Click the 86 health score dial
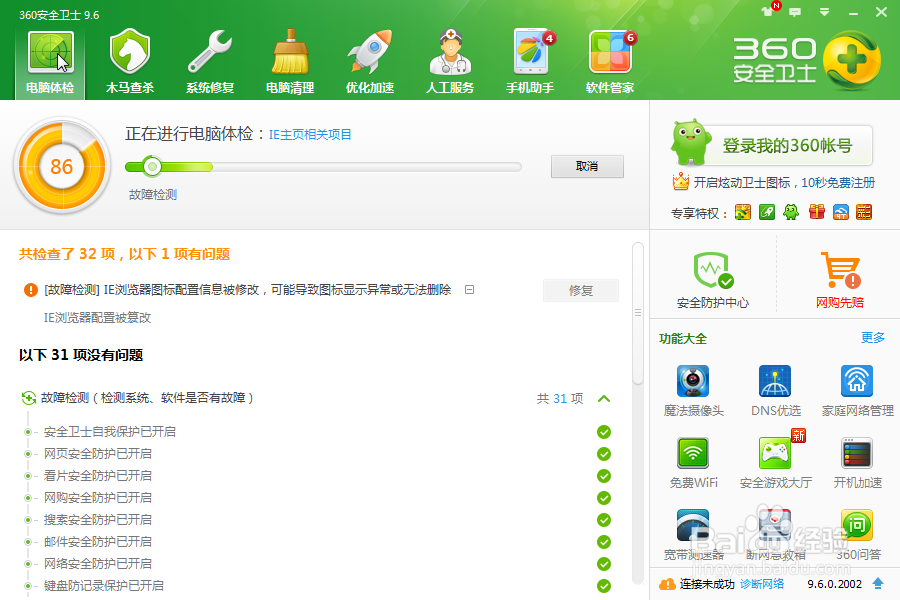 tap(61, 167)
